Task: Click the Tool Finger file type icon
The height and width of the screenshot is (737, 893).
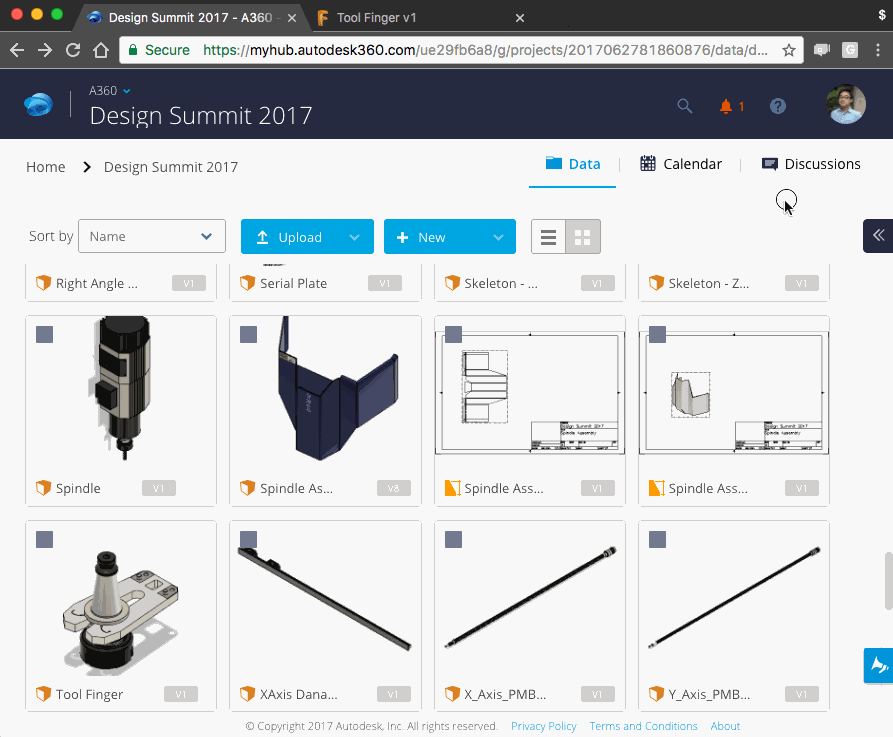Action: [x=43, y=694]
